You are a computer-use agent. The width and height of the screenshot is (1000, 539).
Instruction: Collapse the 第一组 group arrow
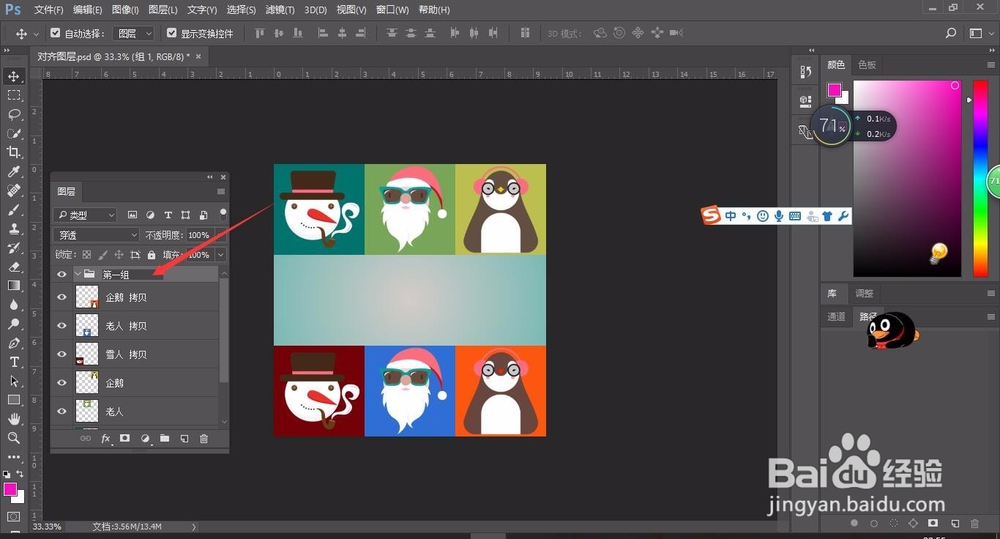click(77, 274)
